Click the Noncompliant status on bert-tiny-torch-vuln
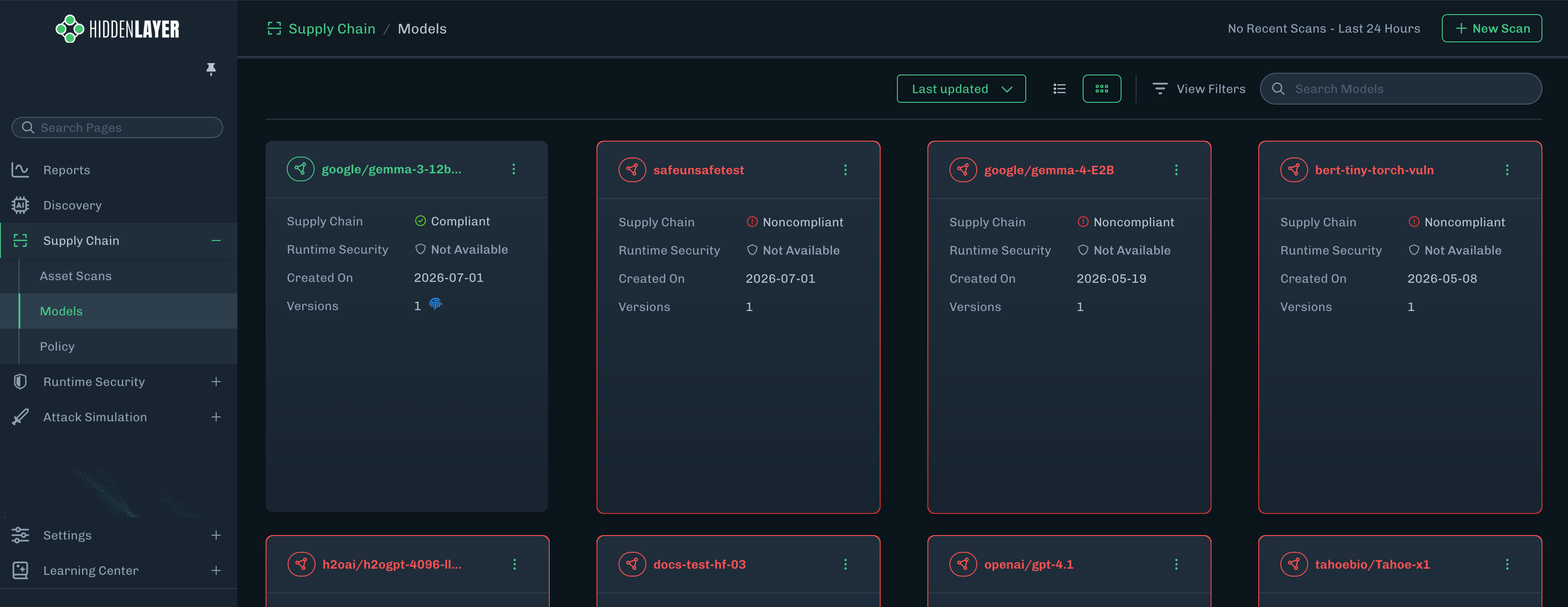This screenshot has width=1568, height=607. click(x=1457, y=222)
